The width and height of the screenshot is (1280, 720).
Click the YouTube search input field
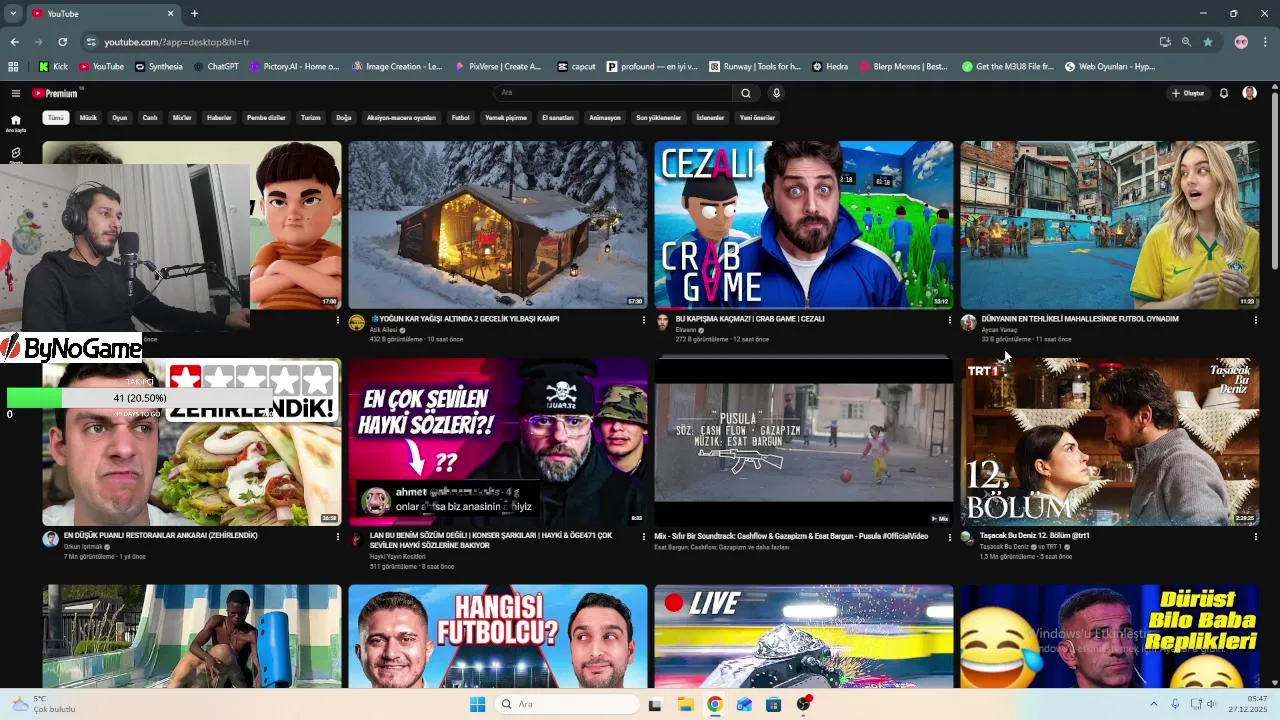pos(613,93)
